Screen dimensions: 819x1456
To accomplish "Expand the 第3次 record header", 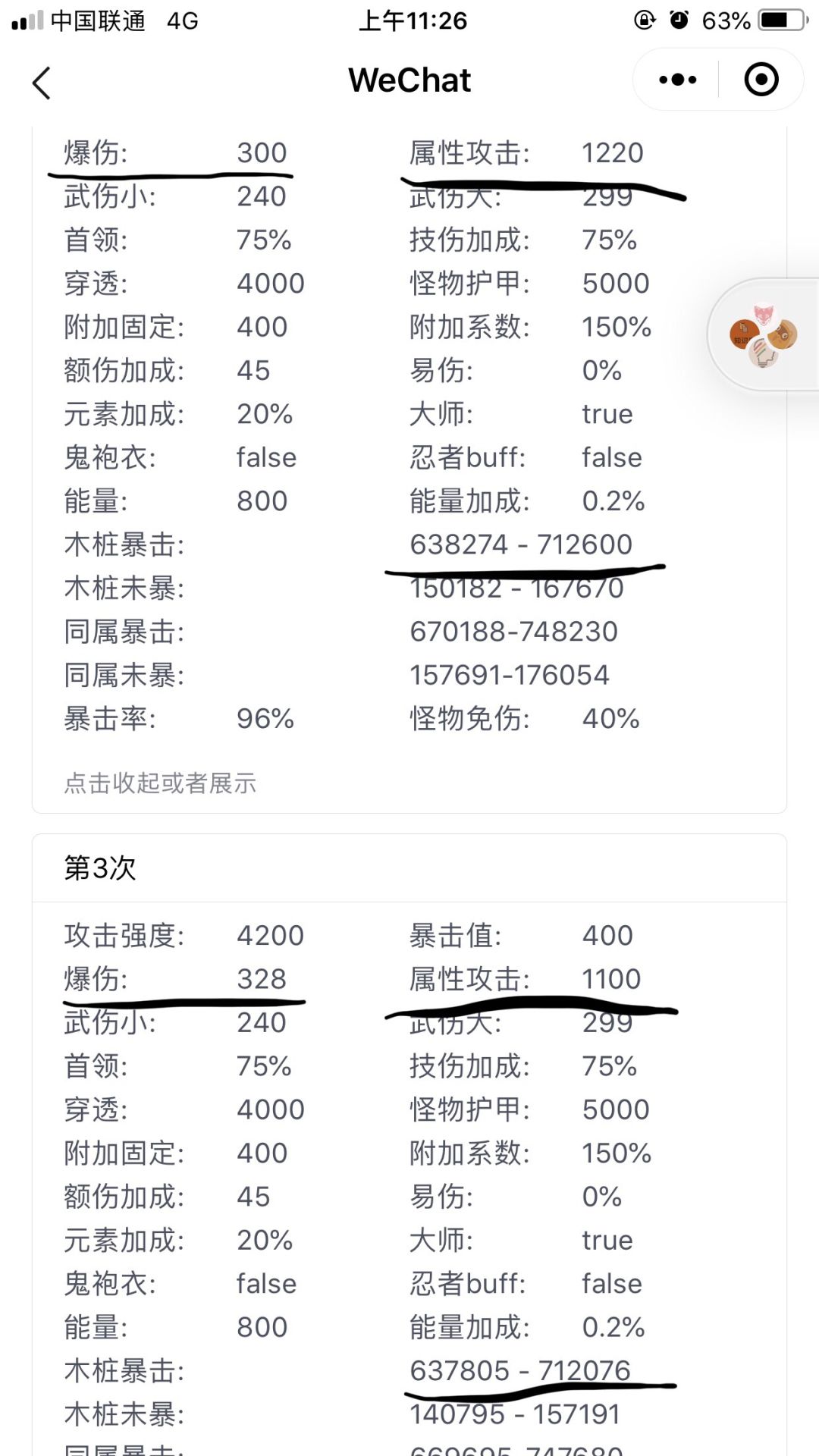I will click(x=100, y=868).
